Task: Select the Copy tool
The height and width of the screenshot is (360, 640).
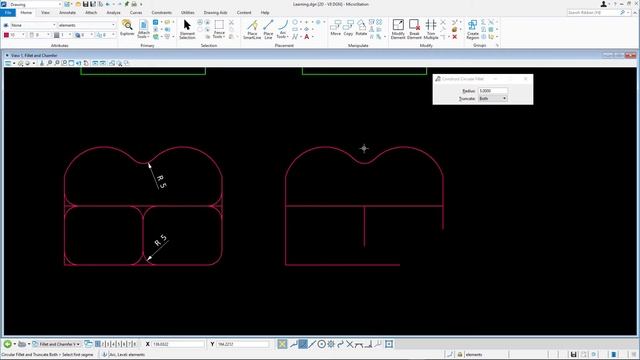Action: [348, 28]
